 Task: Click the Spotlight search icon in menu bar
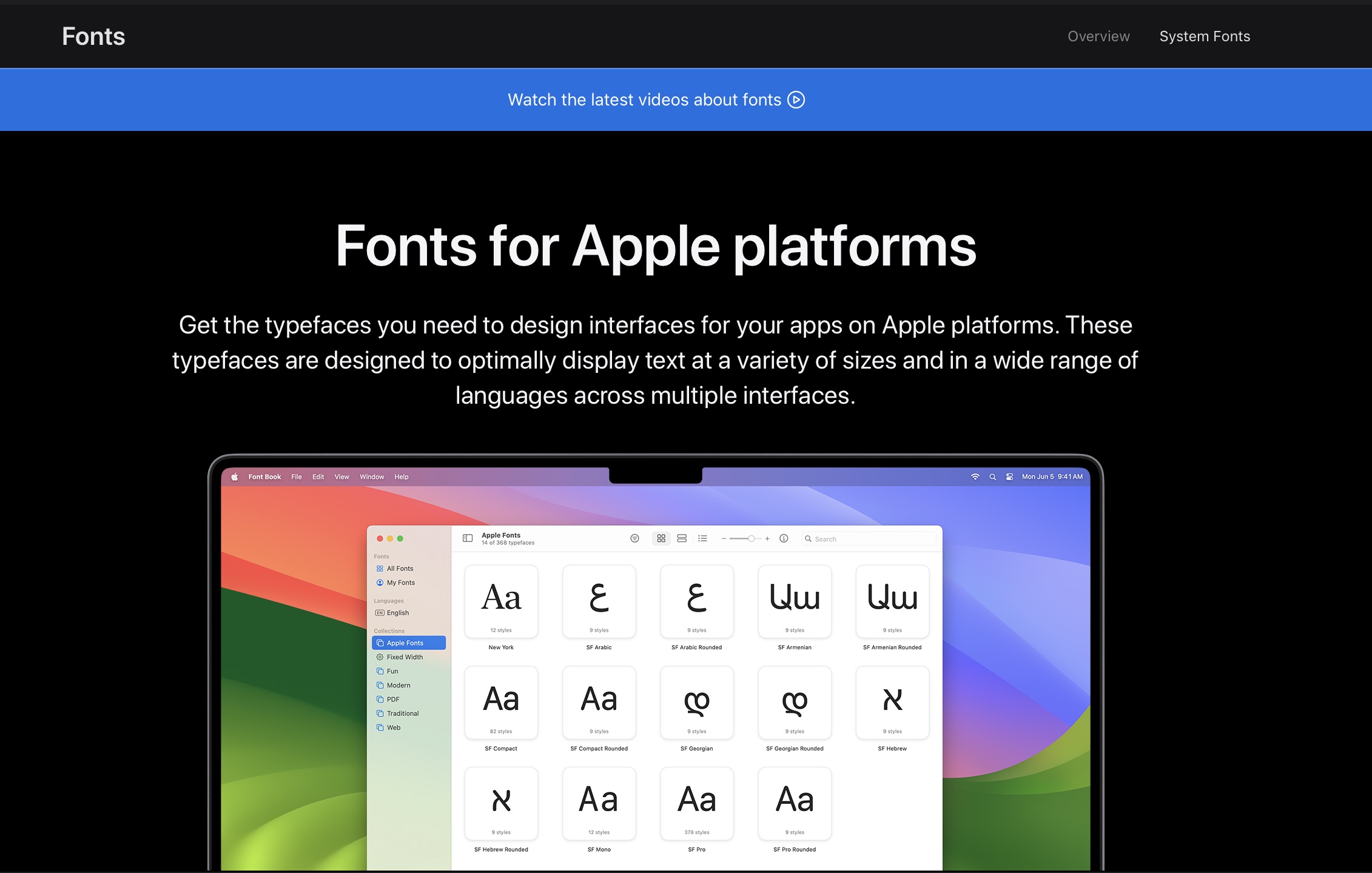coord(993,477)
